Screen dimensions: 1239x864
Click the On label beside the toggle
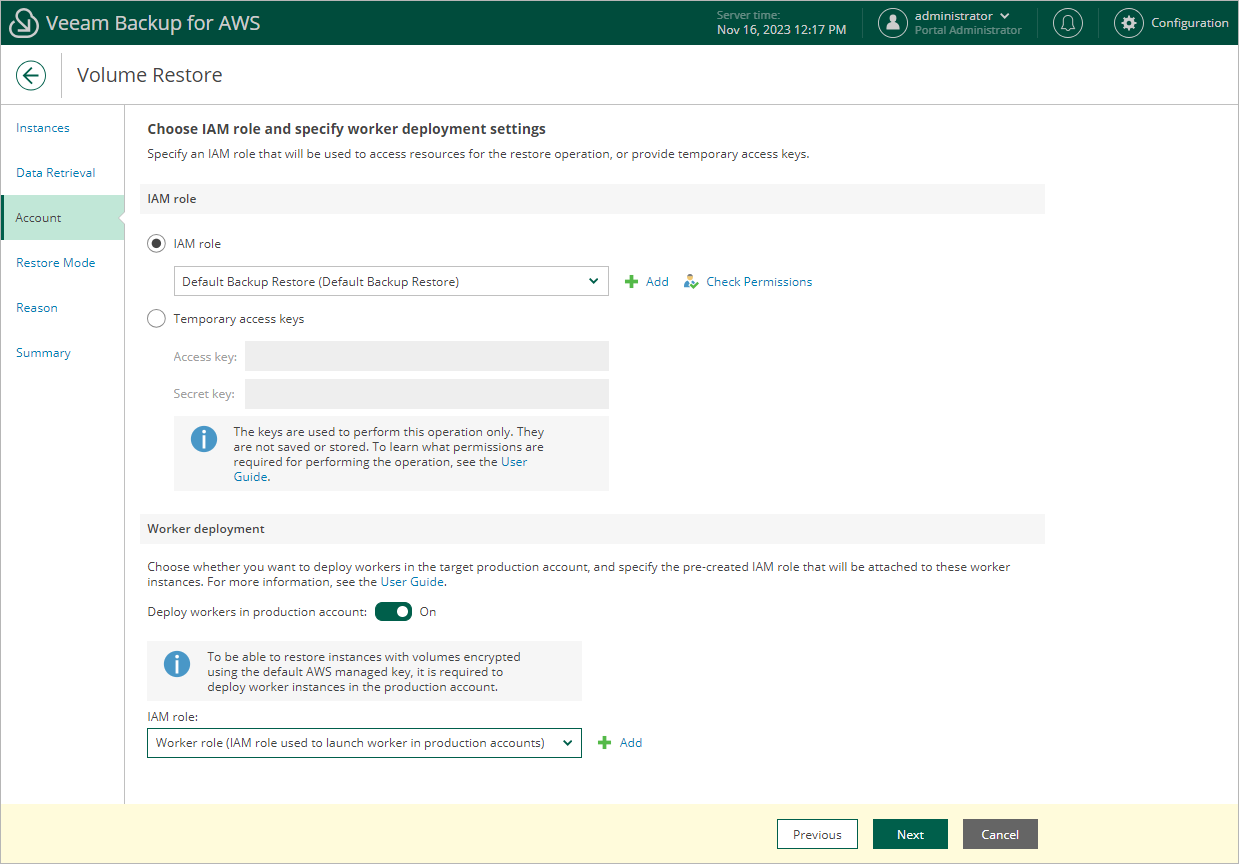click(428, 612)
